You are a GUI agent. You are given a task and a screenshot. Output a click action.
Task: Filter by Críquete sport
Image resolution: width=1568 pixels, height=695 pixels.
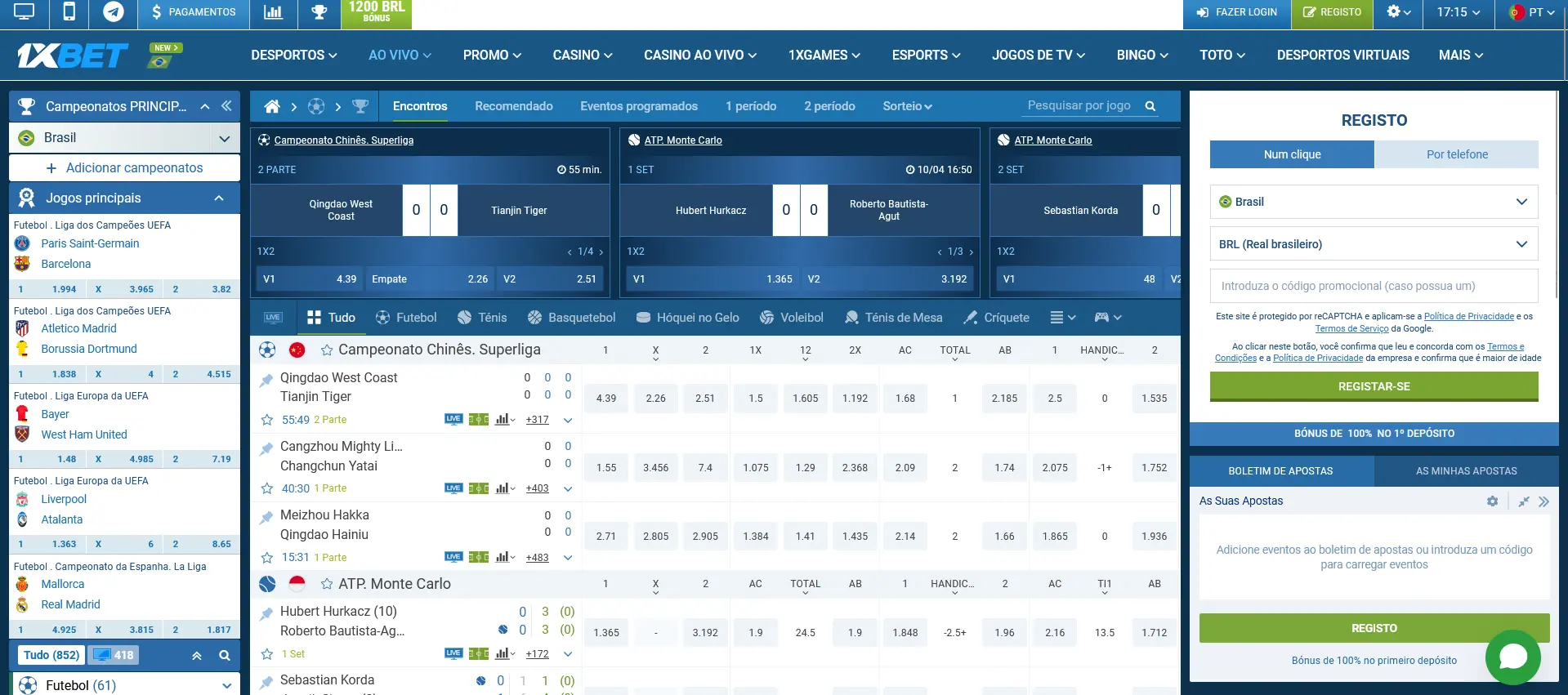pyautogui.click(x=997, y=318)
